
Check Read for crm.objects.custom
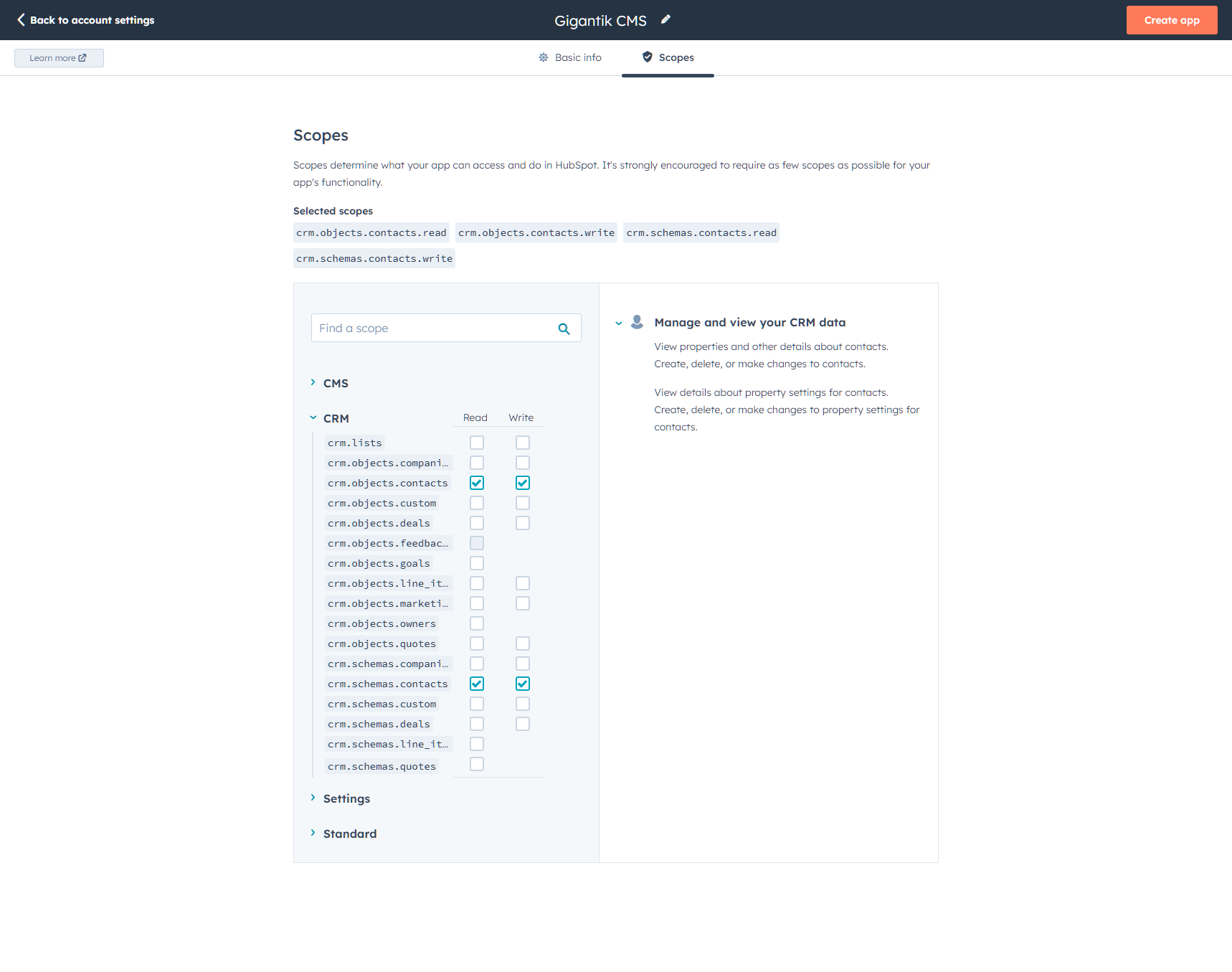(x=477, y=503)
